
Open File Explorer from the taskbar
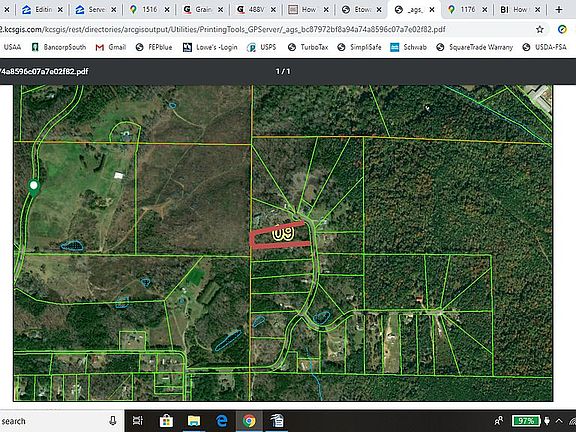194,421
